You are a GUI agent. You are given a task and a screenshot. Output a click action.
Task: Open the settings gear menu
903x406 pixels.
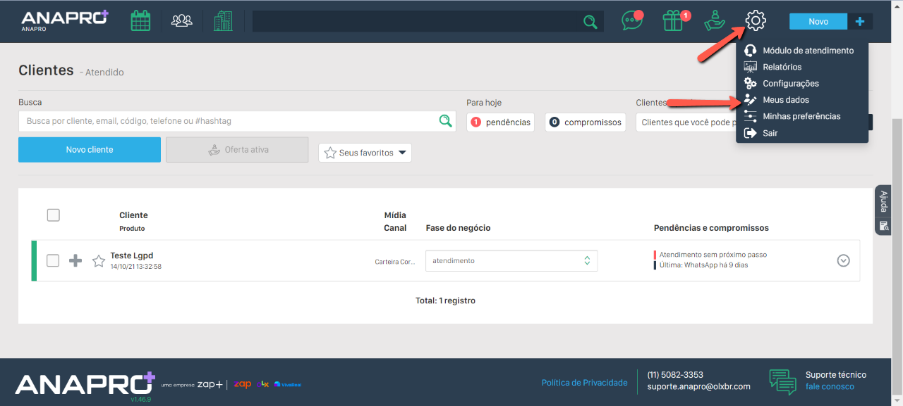[755, 21]
